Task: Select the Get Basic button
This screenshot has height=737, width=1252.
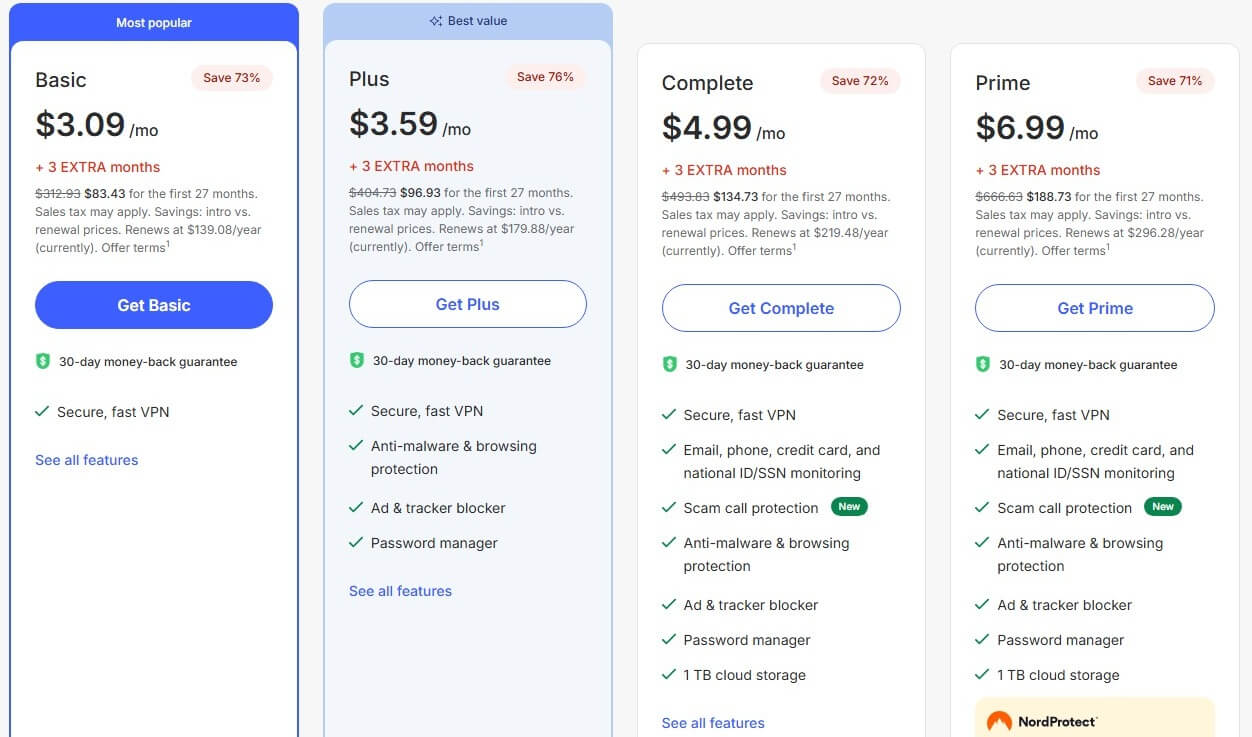Action: 153,305
